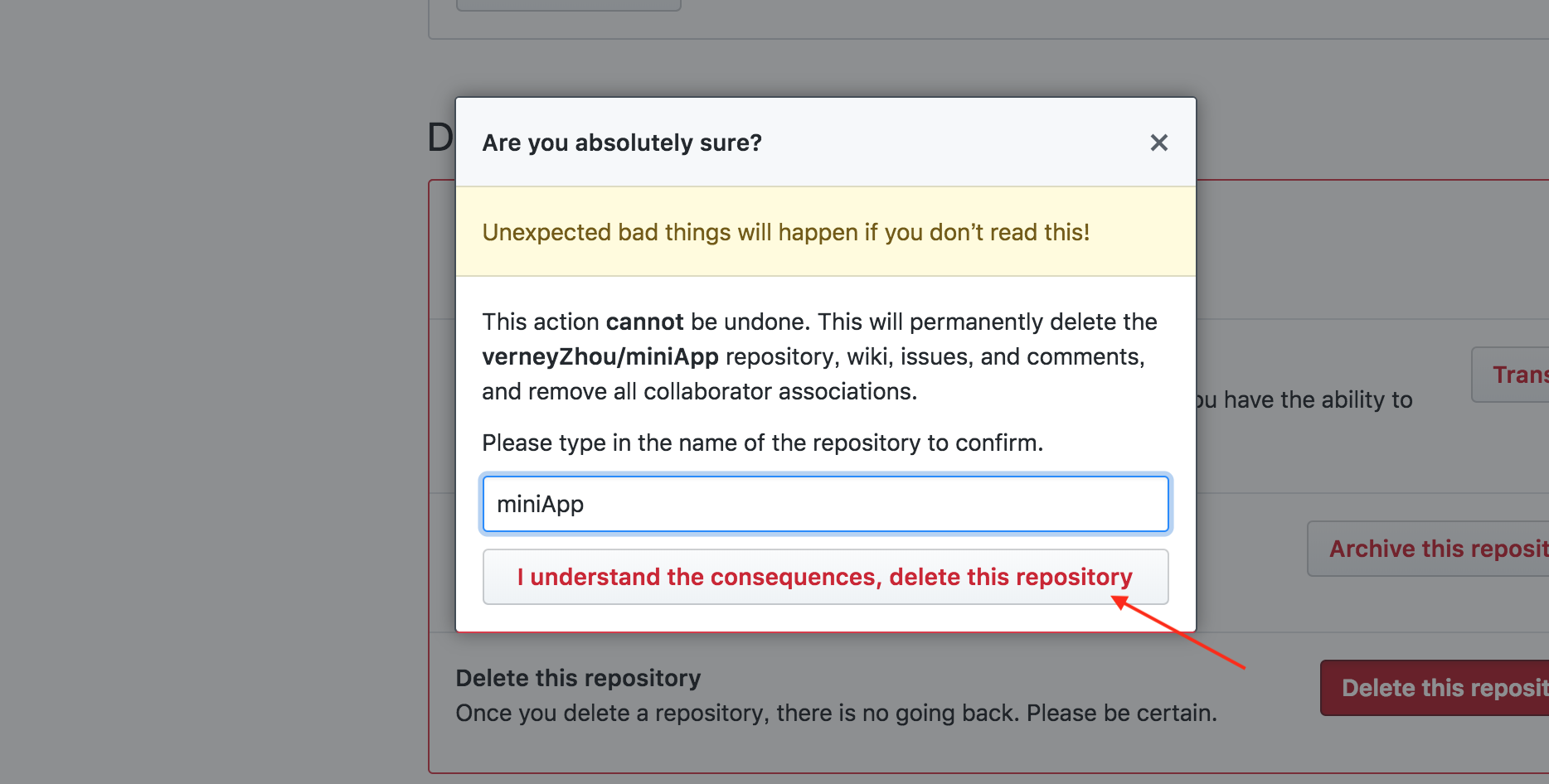This screenshot has height=784, width=1549.
Task: Close the confirmation dialog with the X icon
Action: click(x=1158, y=143)
